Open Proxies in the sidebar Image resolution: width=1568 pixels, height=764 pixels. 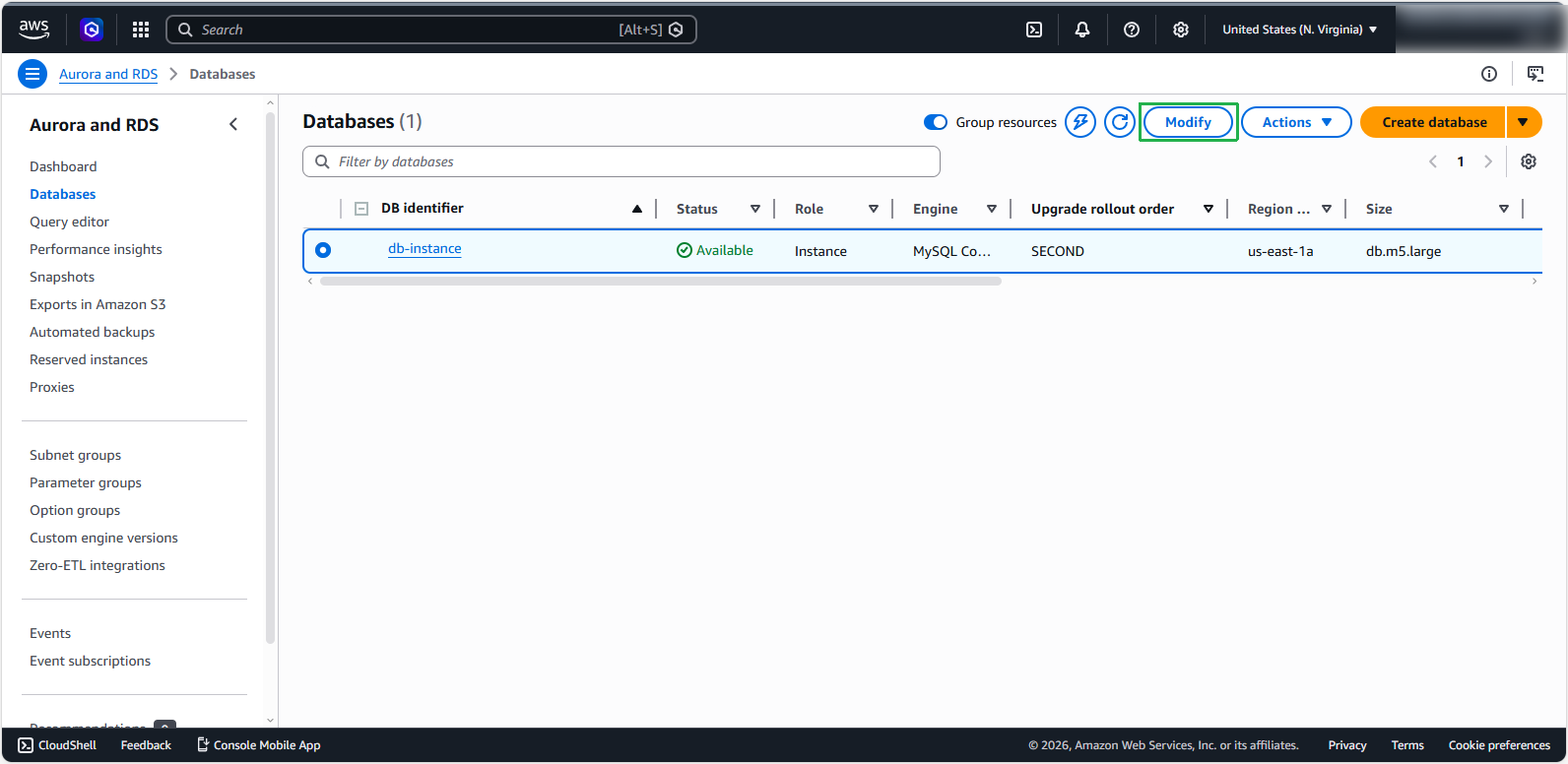[x=51, y=387]
